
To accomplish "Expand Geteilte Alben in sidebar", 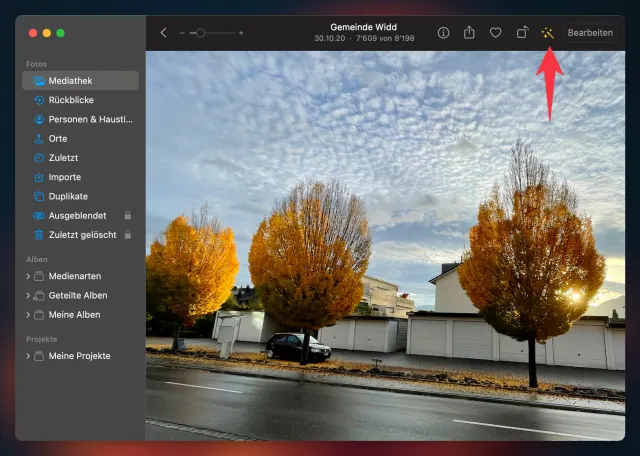I will [x=28, y=296].
